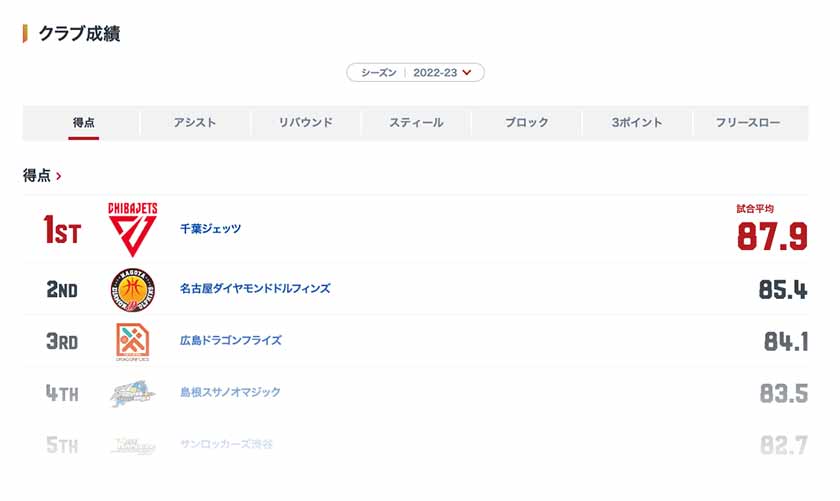Select the 得点 tab

point(84,123)
